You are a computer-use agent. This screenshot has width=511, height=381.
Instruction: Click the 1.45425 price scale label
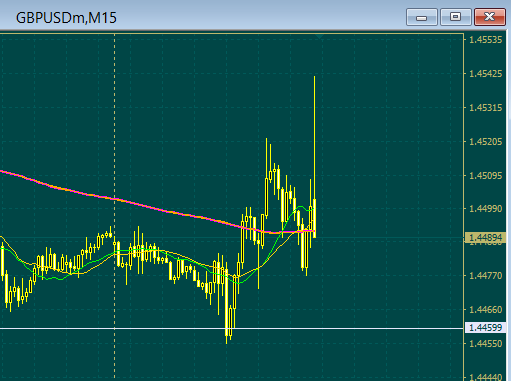click(485, 74)
